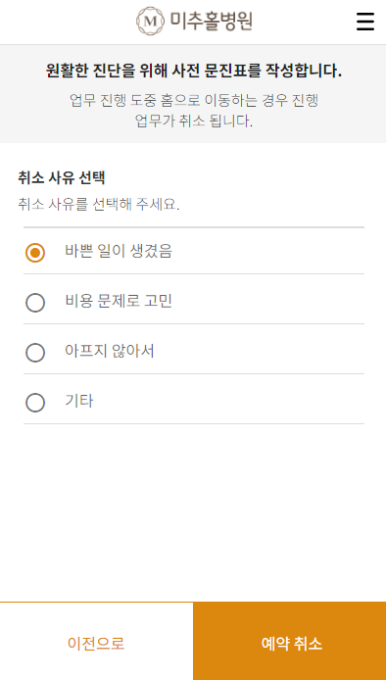Click the orange dot in selected radio

point(35,252)
